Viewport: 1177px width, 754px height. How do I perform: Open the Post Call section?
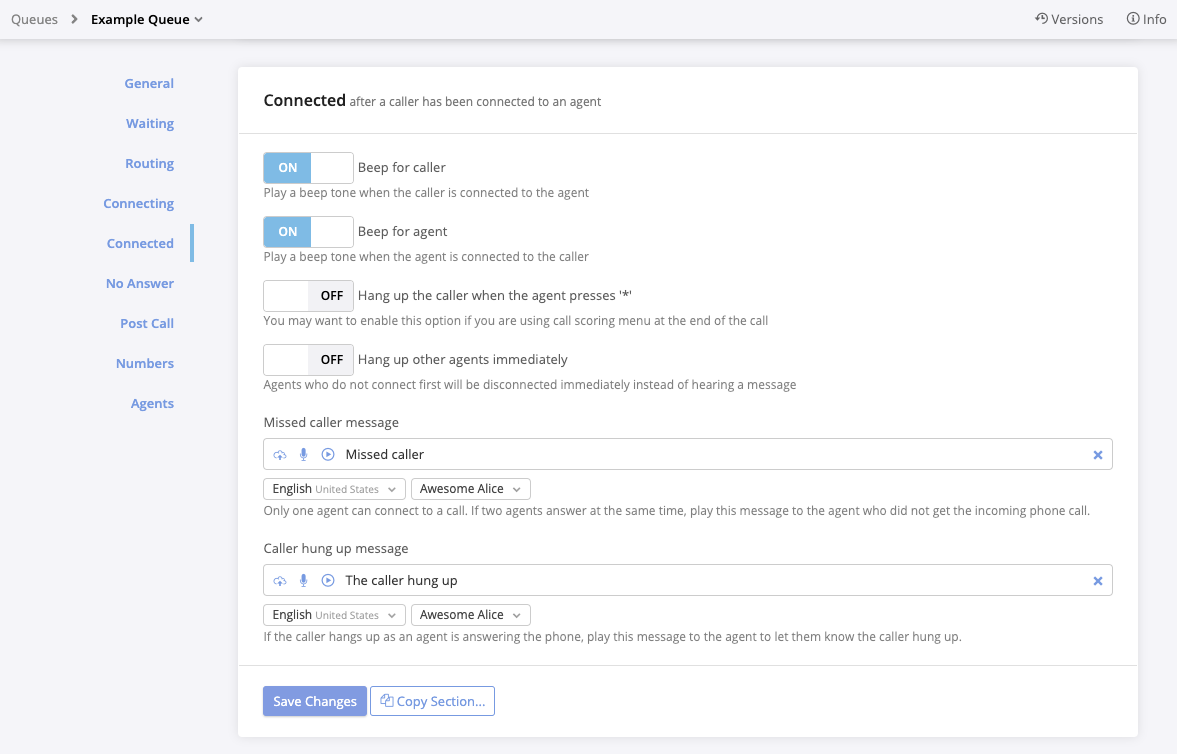point(147,324)
